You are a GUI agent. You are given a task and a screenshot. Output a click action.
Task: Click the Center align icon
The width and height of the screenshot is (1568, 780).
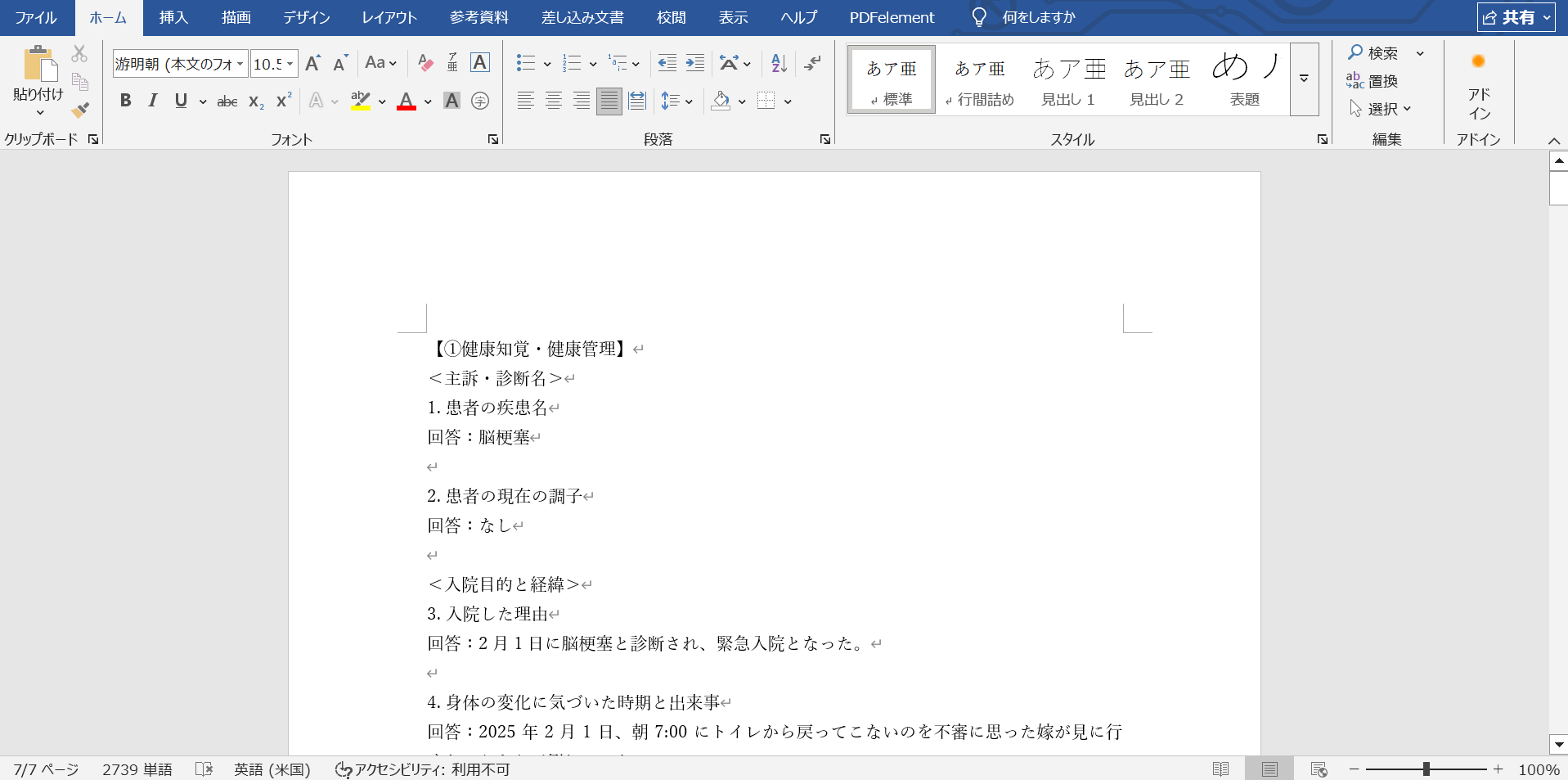(554, 101)
